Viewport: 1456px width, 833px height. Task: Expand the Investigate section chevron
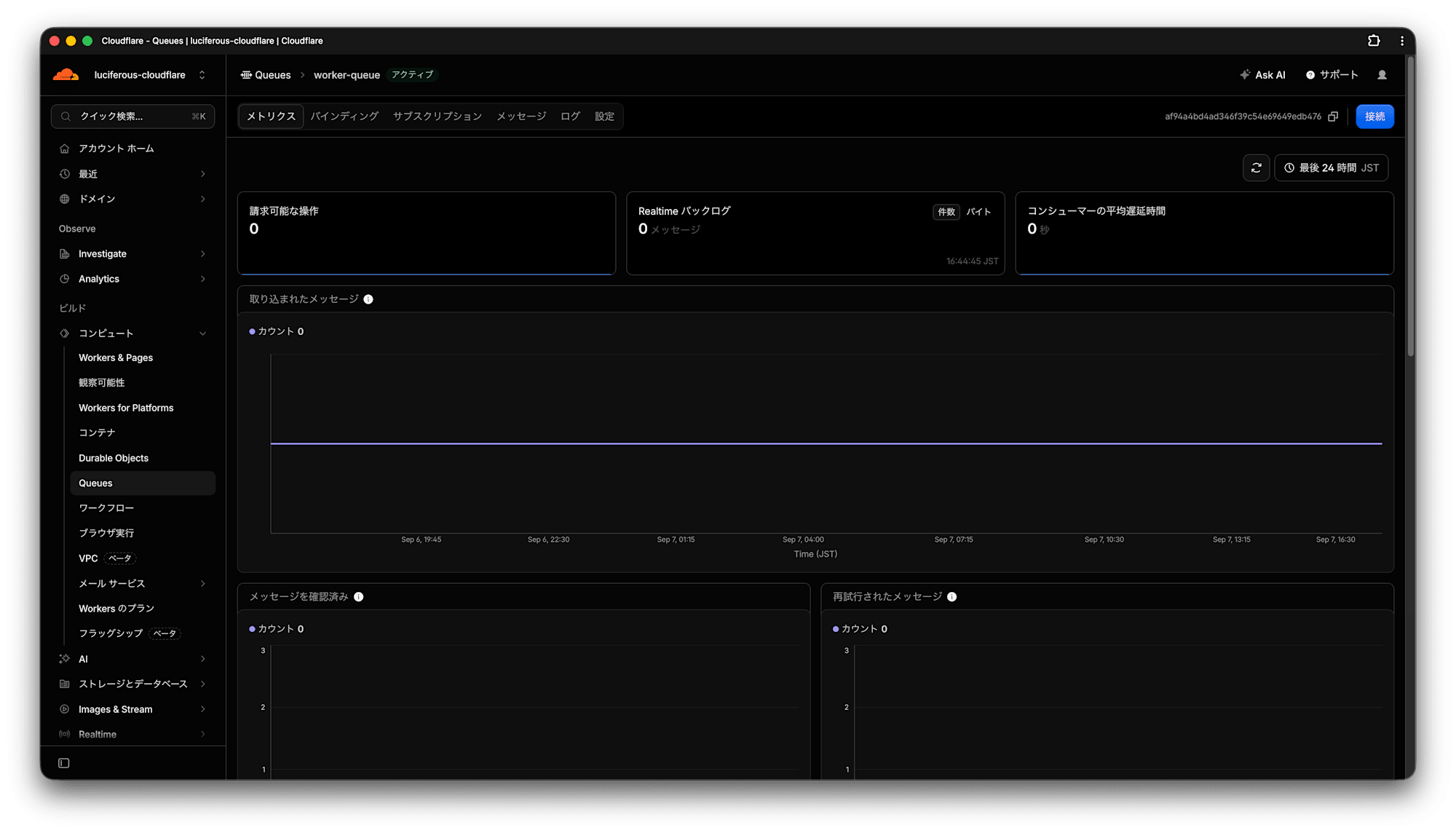[203, 254]
